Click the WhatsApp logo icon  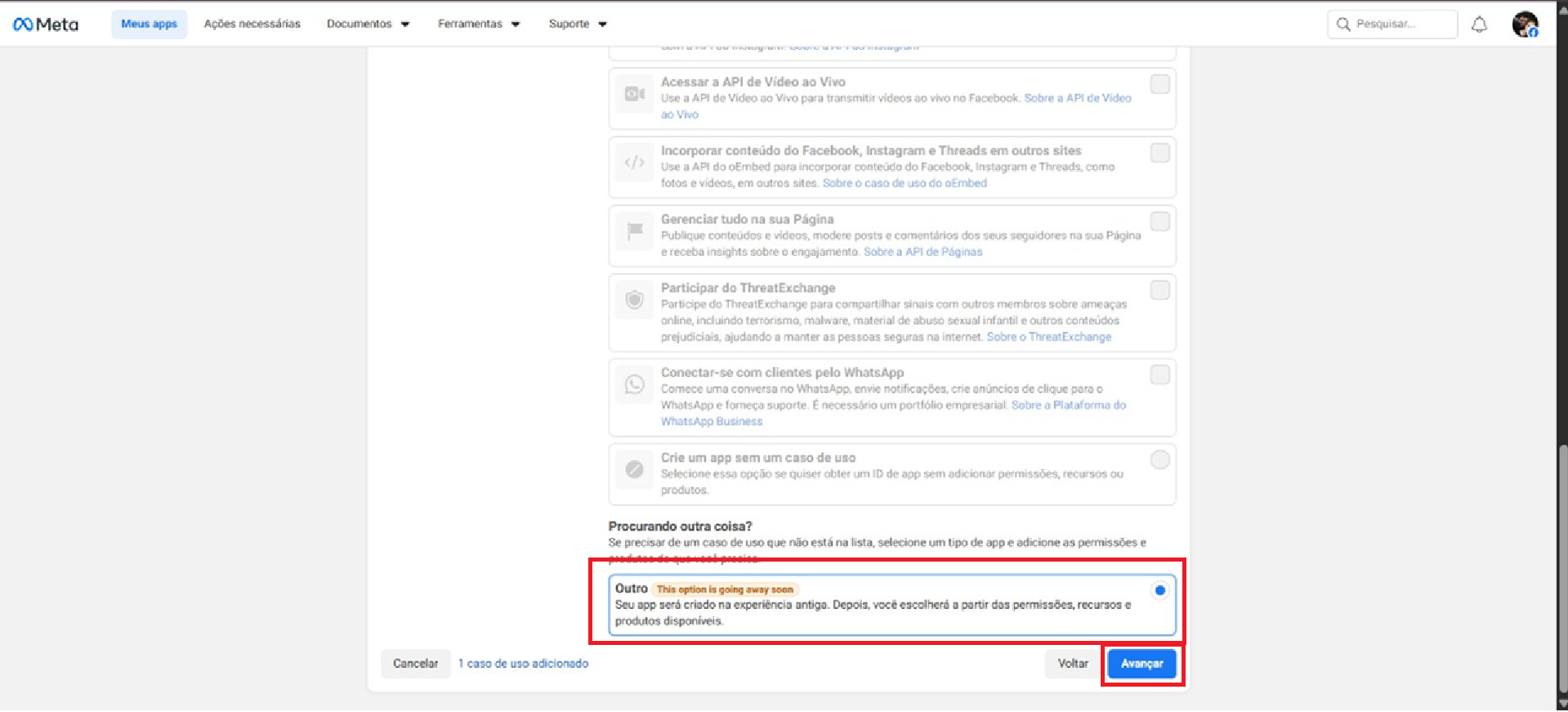pyautogui.click(x=634, y=384)
